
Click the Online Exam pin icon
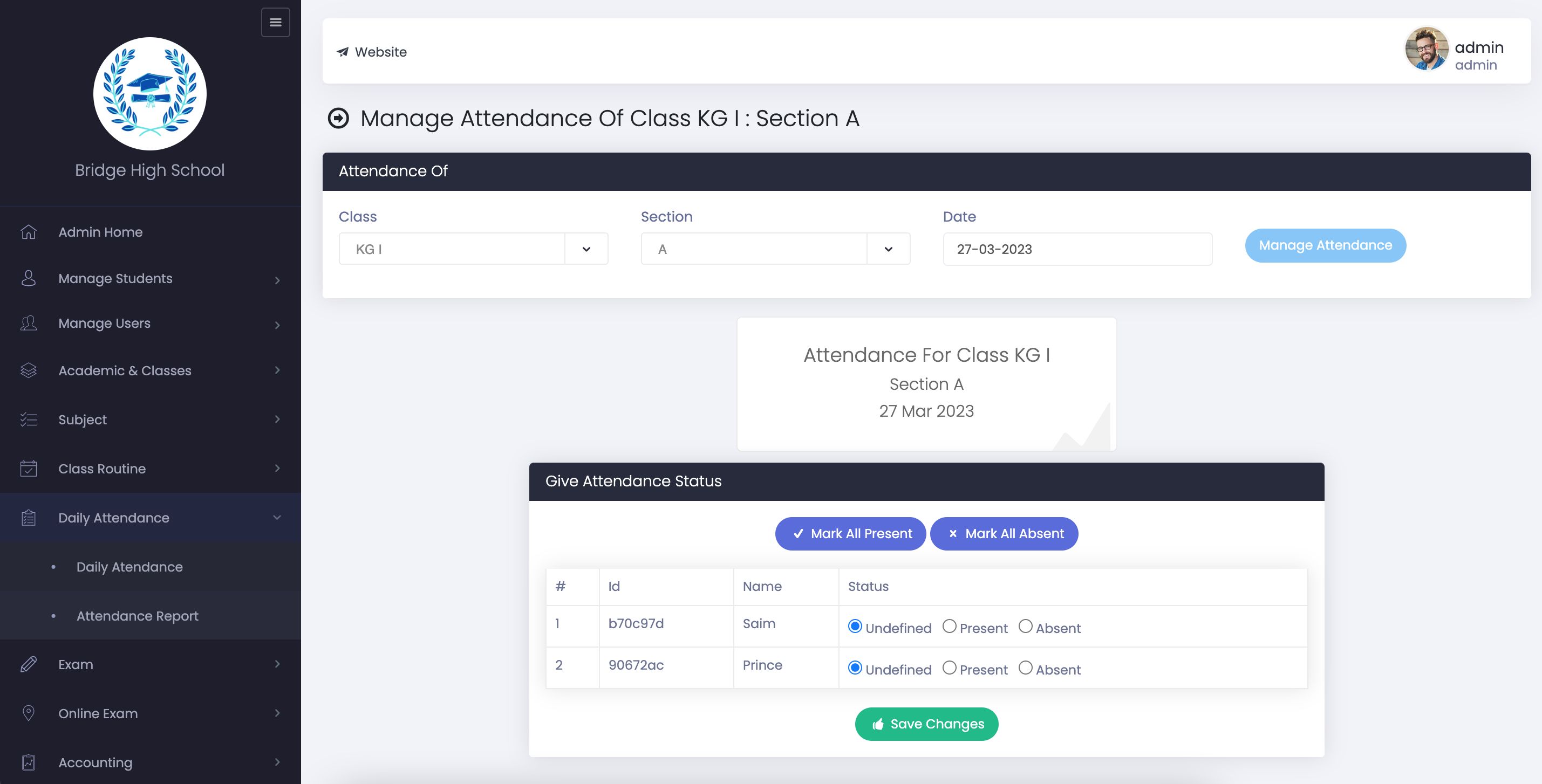click(x=29, y=713)
